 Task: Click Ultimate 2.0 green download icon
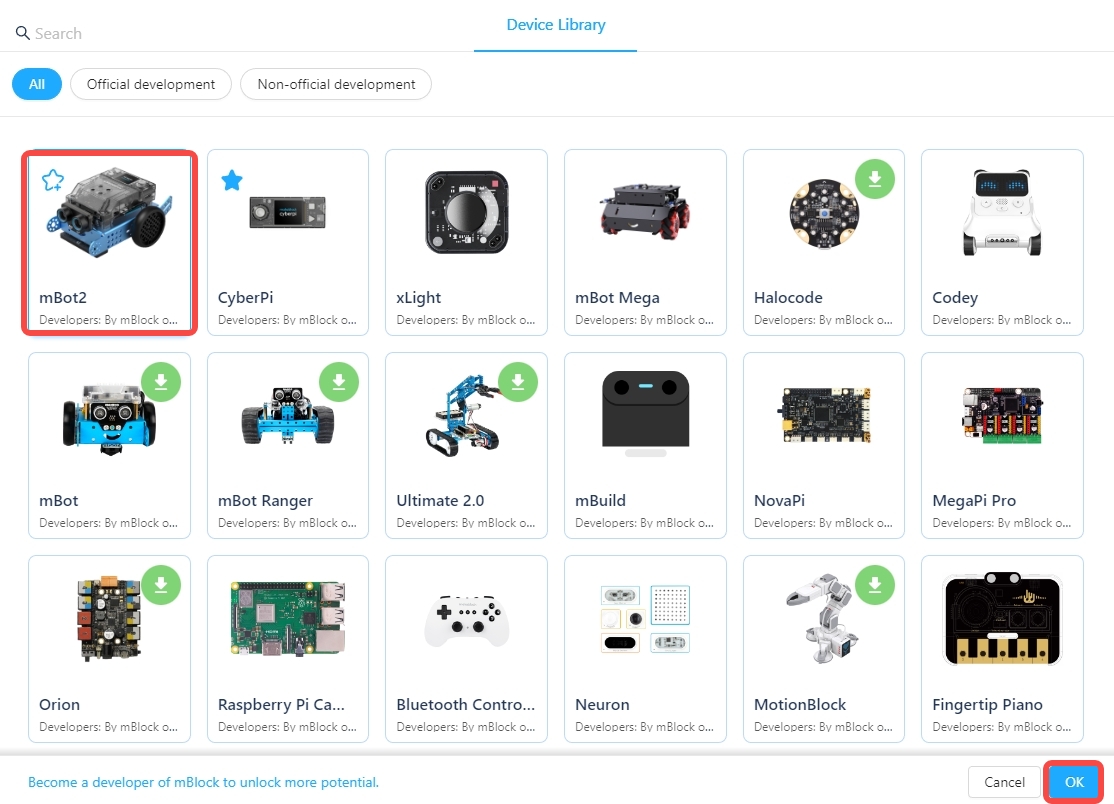tap(518, 382)
